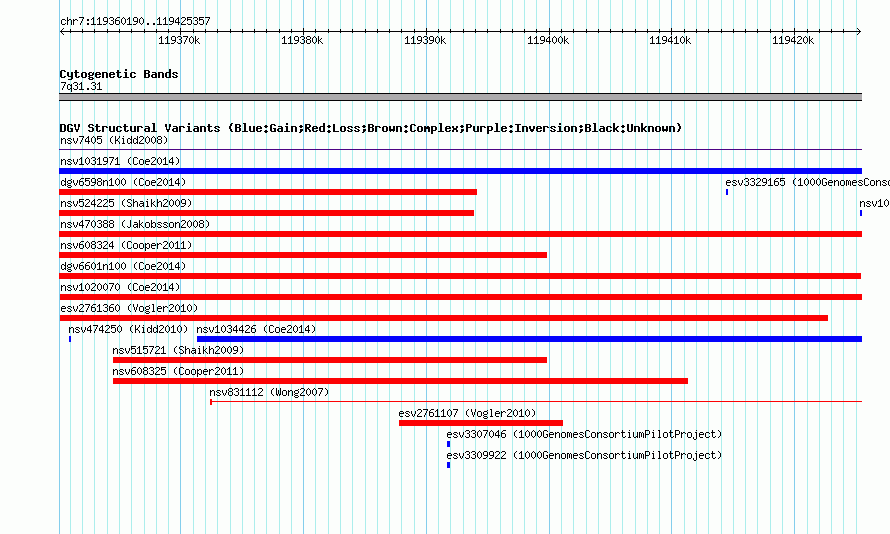Viewport: 890px width, 534px height.
Task: Click the nsv470388 (Jakobsson2008) label
Action: [x=135, y=224]
